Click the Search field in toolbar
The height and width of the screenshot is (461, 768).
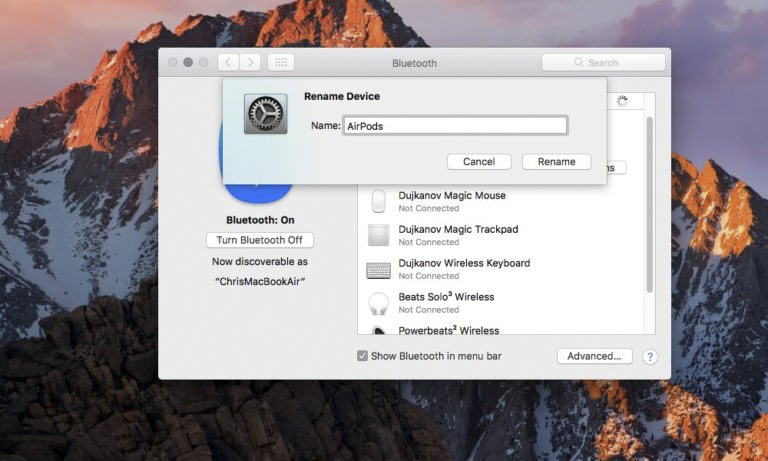click(x=603, y=62)
